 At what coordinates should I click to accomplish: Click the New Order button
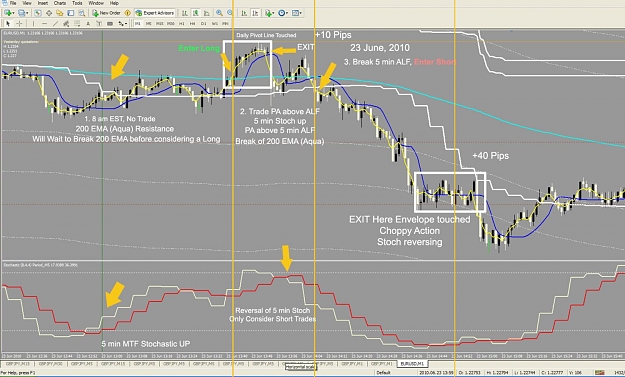106,13
